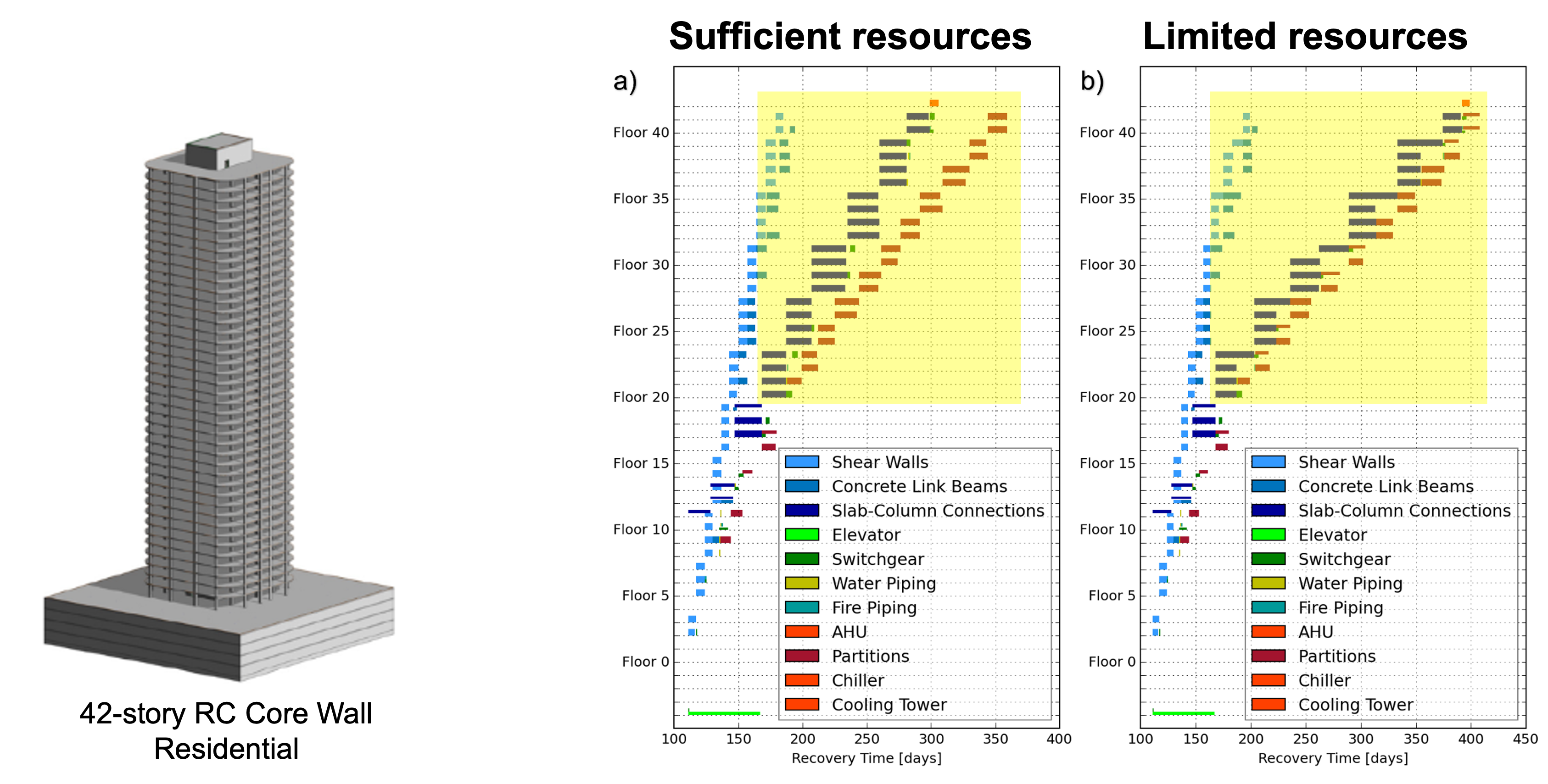The width and height of the screenshot is (1548, 784).
Task: Click the '42-story RC Core Wall Residential' caption
Action: point(226,730)
